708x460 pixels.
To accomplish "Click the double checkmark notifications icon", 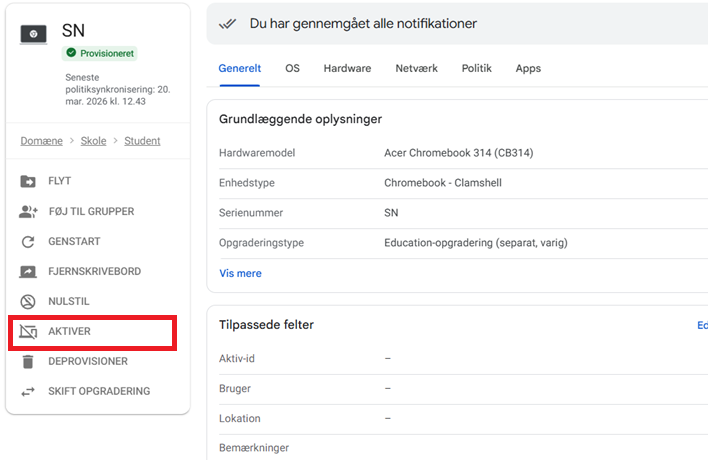I will coord(228,23).
